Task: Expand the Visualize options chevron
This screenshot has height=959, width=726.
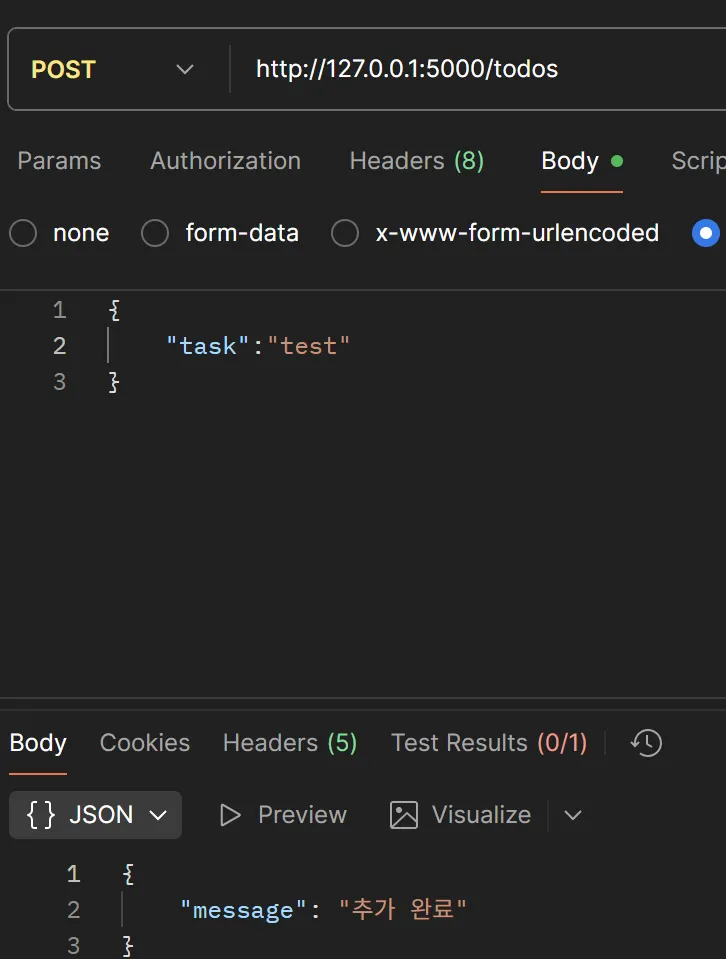Action: click(x=573, y=815)
